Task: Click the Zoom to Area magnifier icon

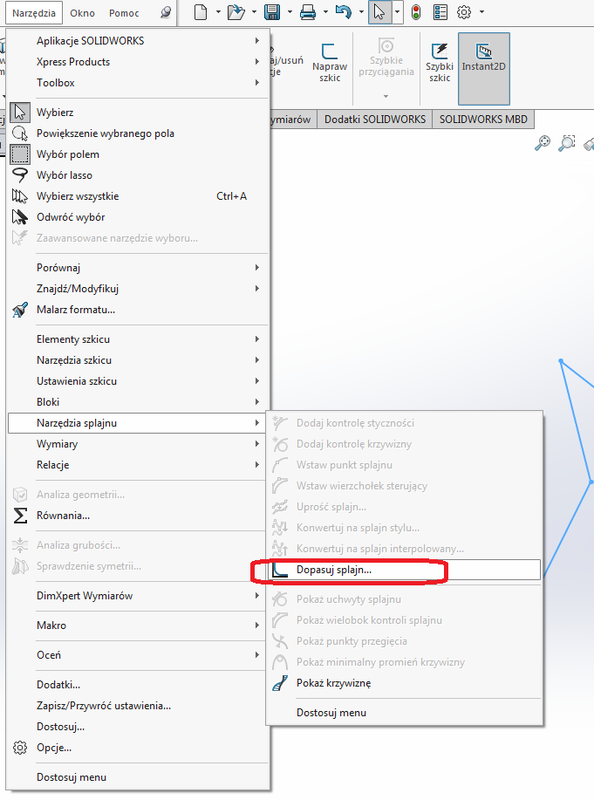Action: tap(567, 143)
